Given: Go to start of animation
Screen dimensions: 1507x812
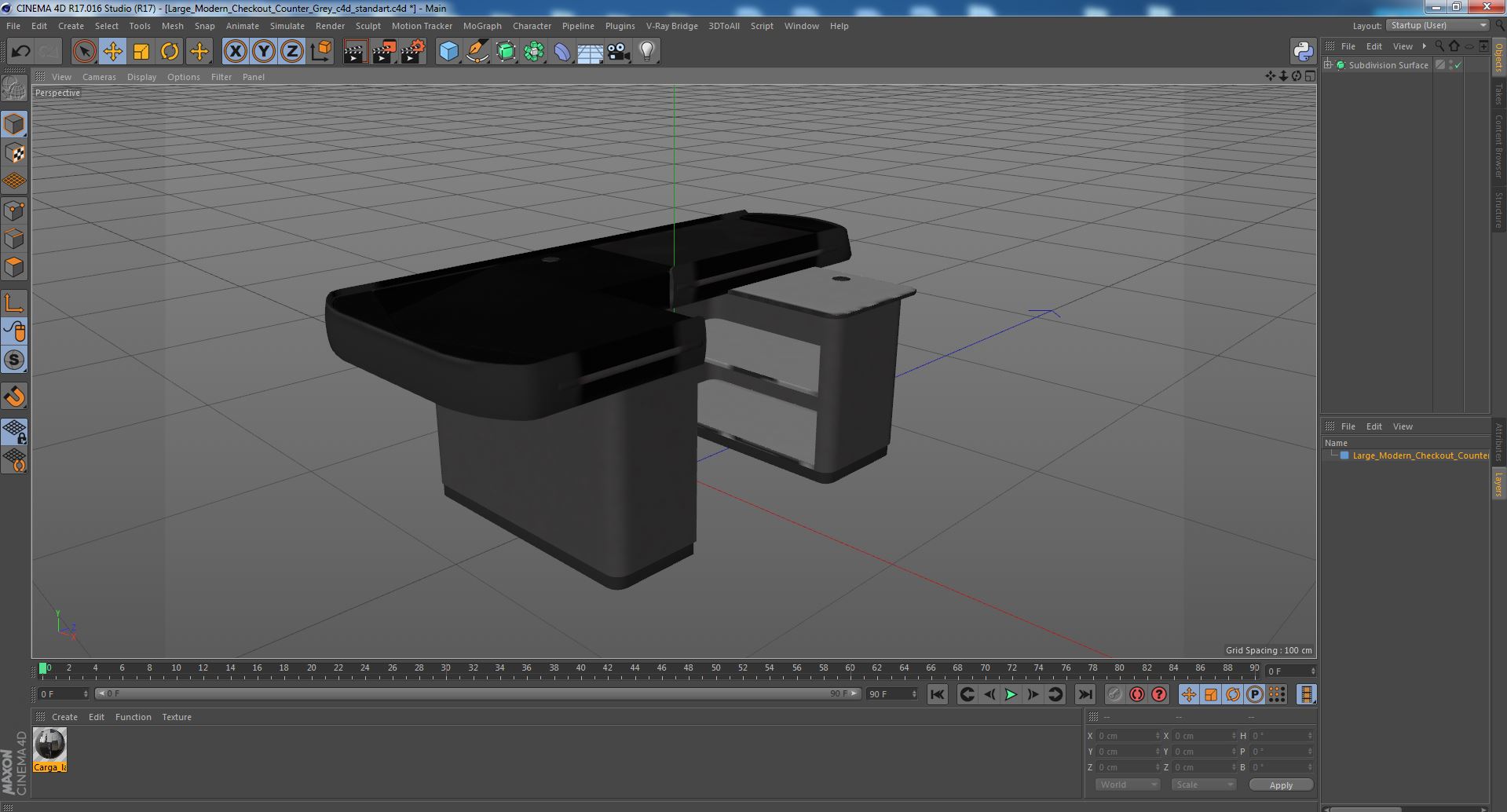Looking at the screenshot, I should click(x=937, y=694).
